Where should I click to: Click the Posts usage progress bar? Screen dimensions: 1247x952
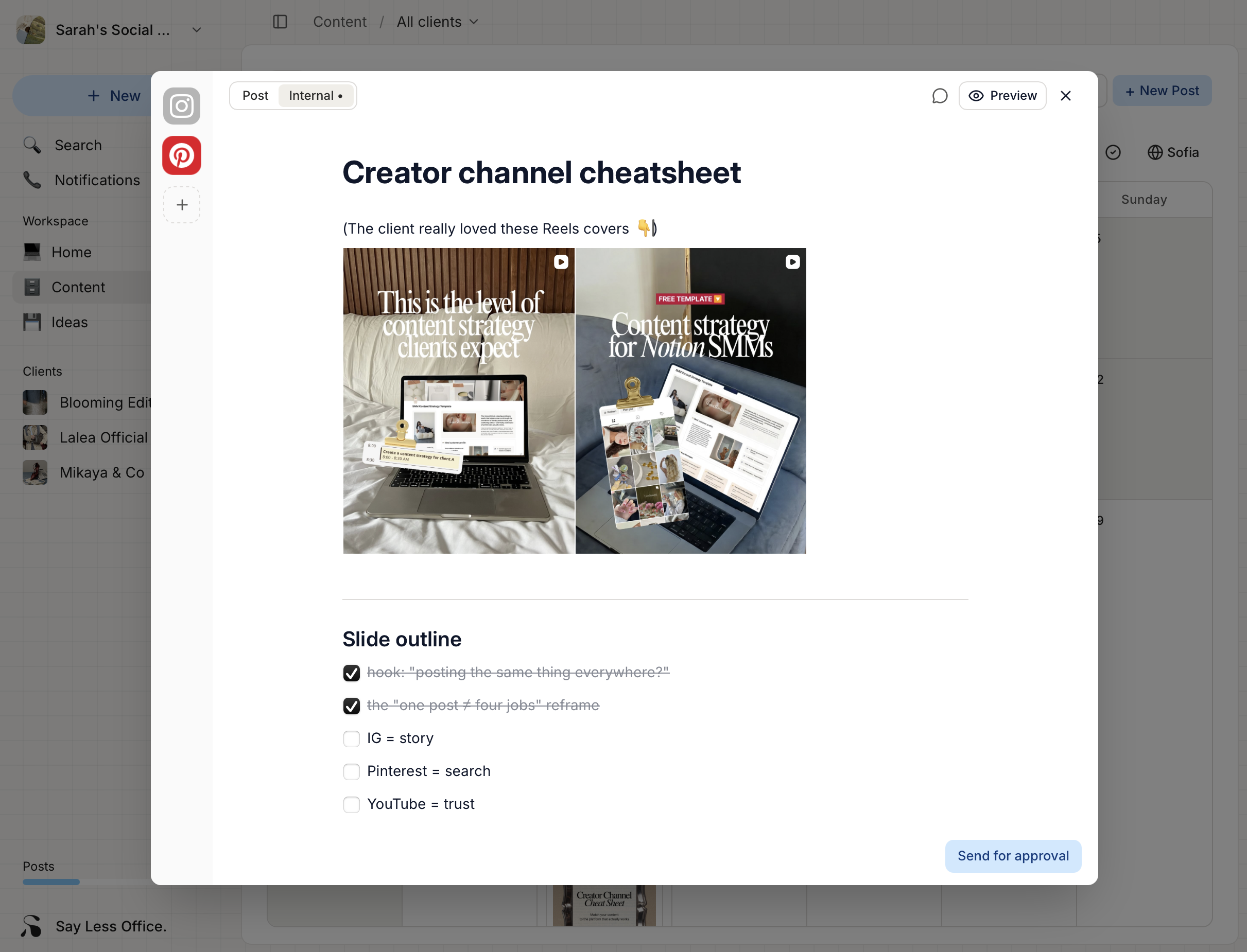pyautogui.click(x=86, y=882)
